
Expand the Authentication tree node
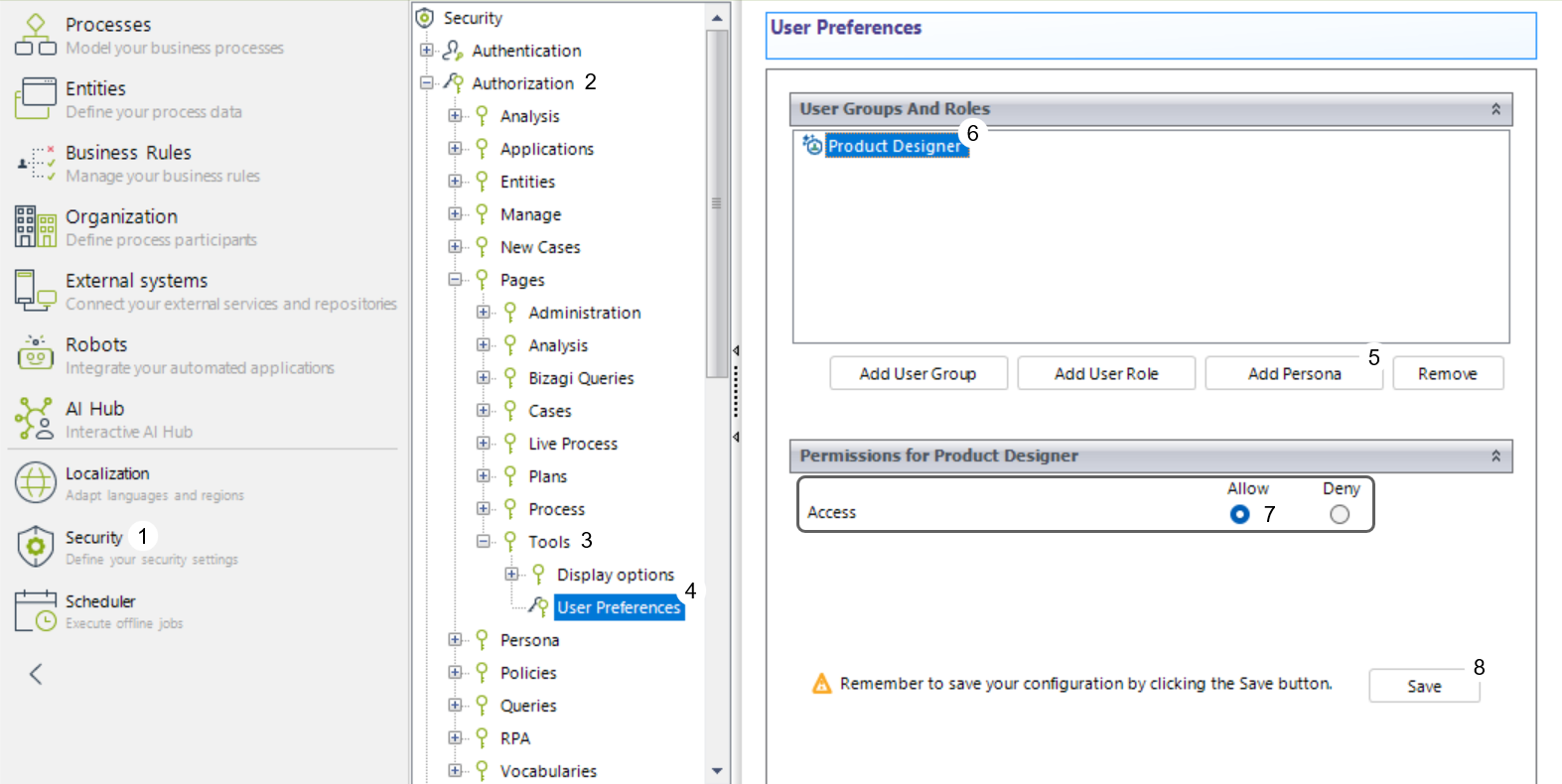coord(426,51)
